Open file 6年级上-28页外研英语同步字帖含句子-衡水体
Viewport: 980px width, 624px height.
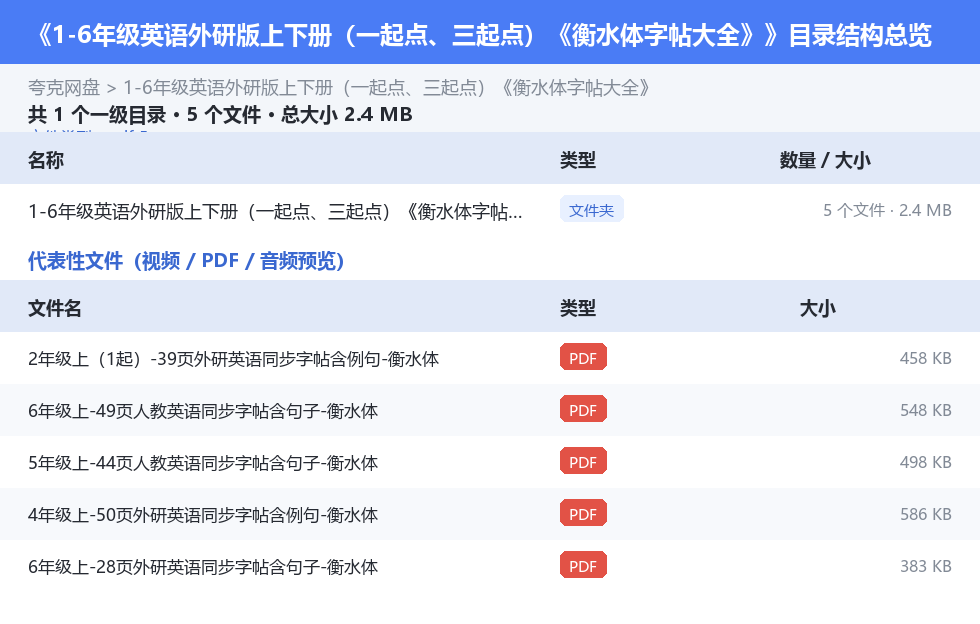point(202,566)
